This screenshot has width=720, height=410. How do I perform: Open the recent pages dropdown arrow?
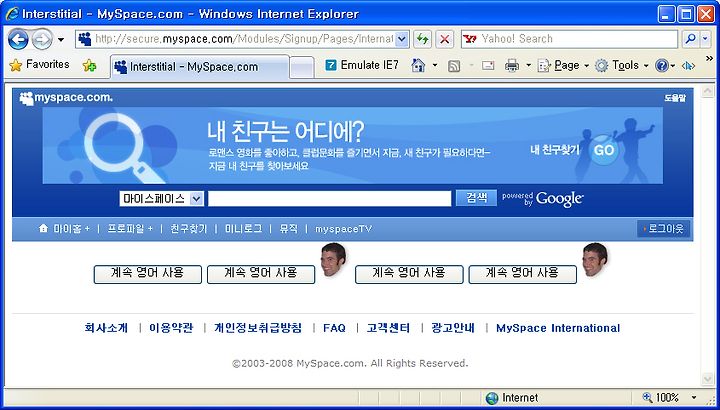(x=61, y=40)
